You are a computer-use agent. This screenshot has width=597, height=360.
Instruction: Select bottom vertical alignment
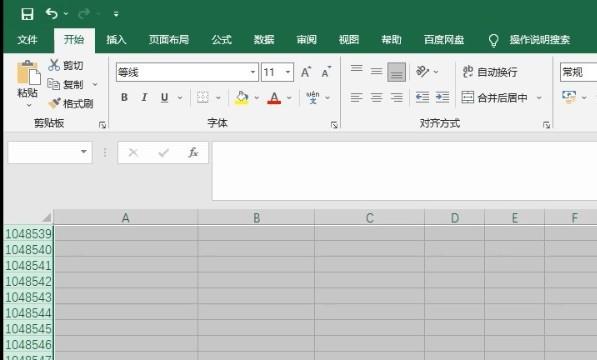396,72
